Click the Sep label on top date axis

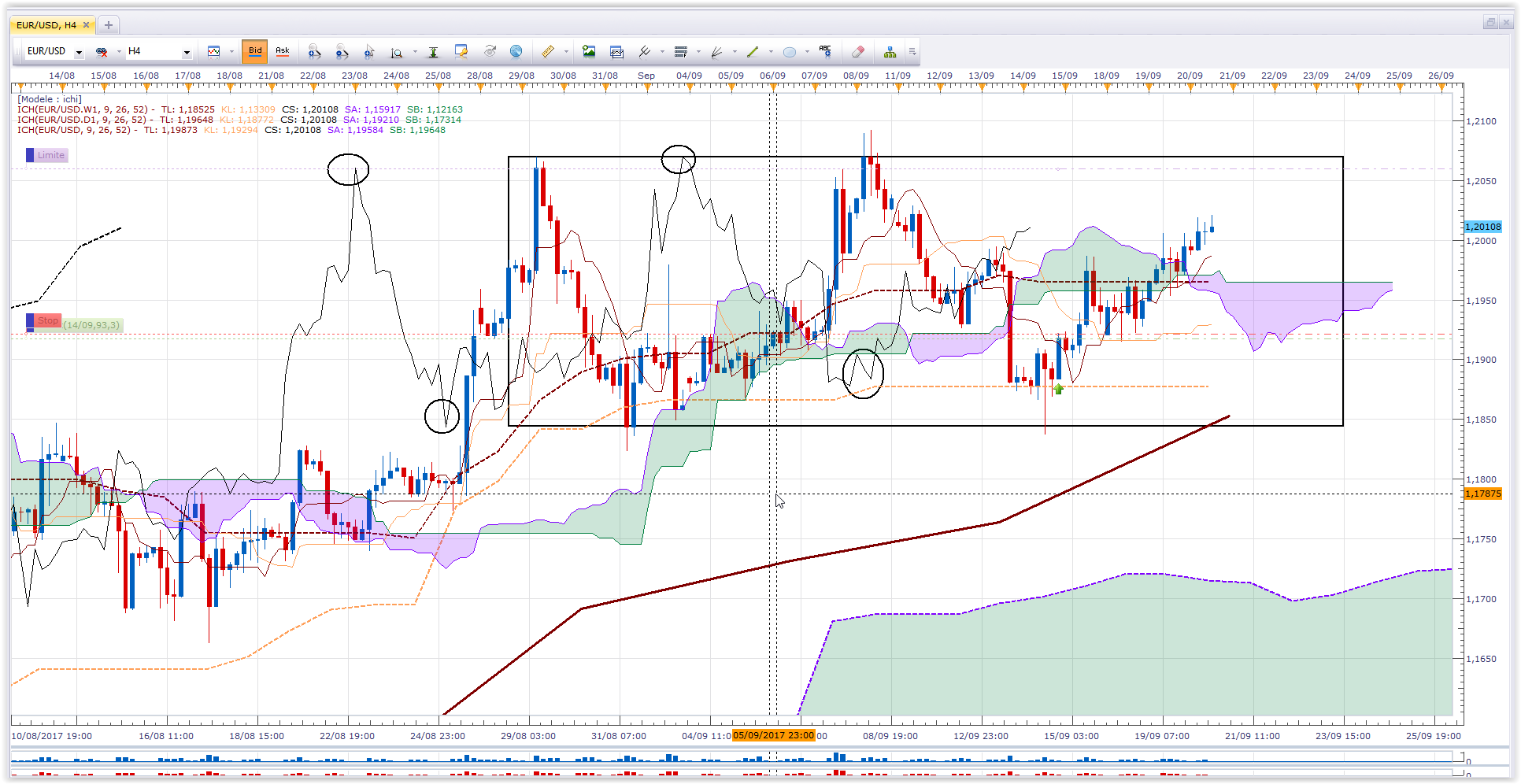tap(646, 76)
